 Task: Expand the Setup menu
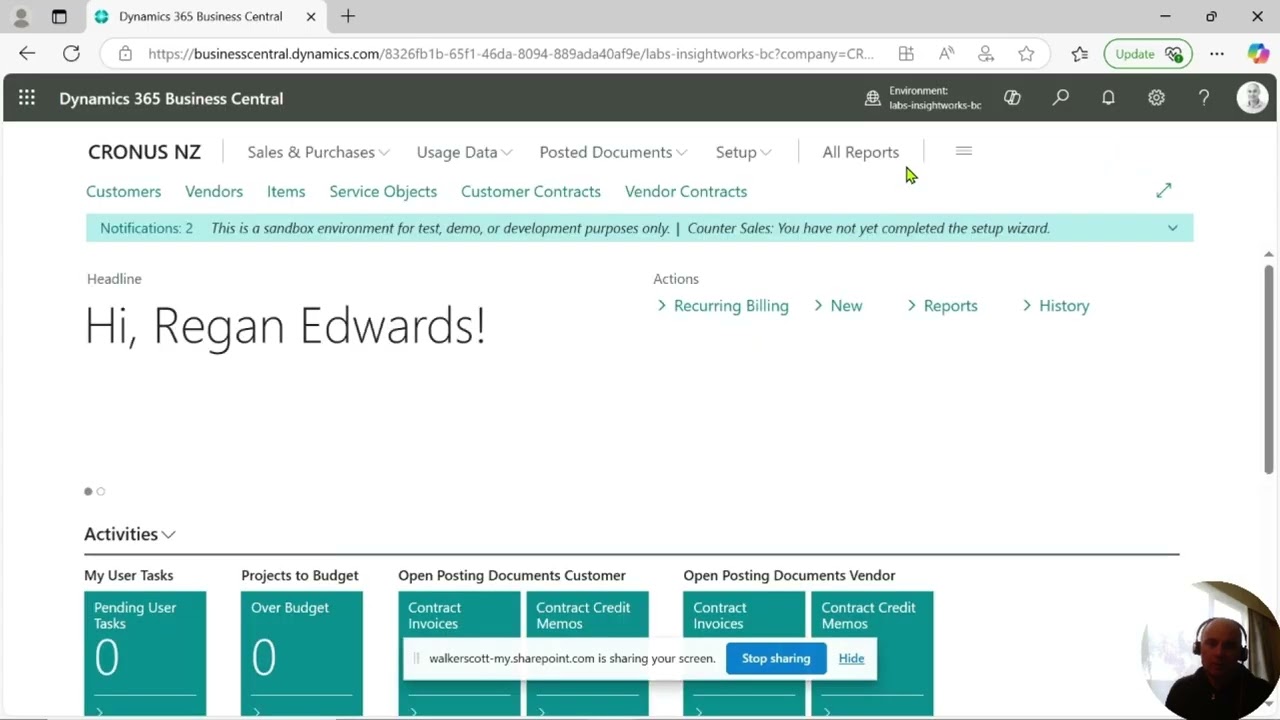(743, 152)
